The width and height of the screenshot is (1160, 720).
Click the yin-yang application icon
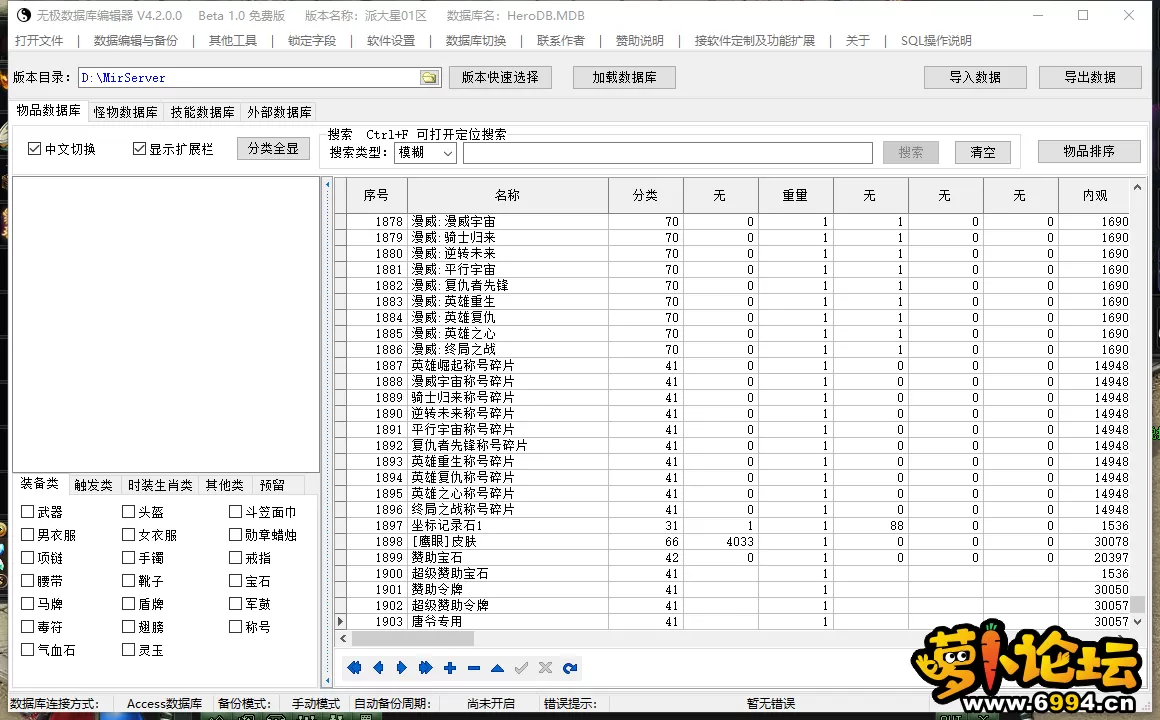(24, 15)
